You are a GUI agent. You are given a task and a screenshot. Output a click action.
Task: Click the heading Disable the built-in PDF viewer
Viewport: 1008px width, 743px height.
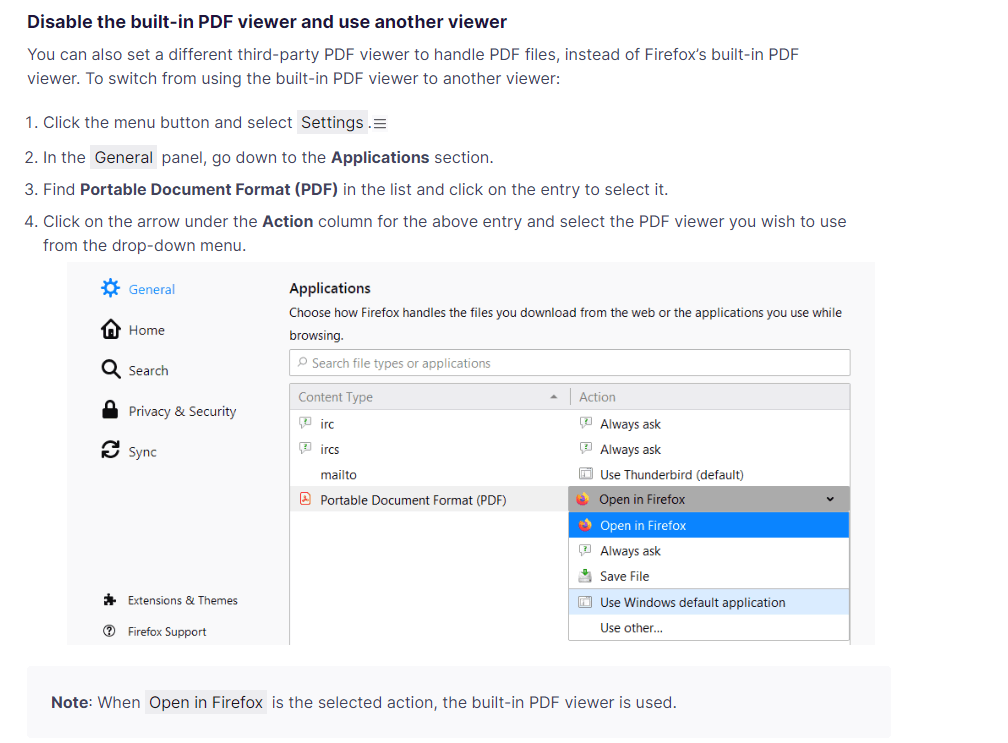pyautogui.click(x=267, y=22)
